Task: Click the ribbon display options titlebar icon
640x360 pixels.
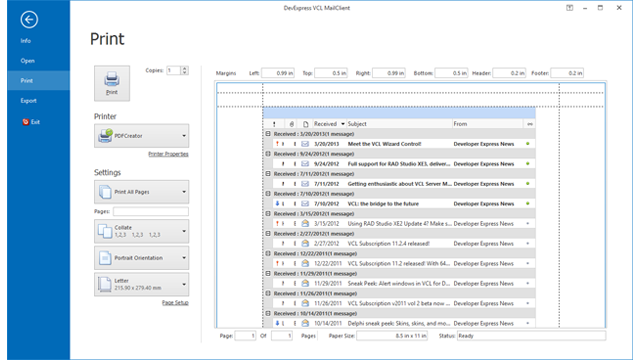Action: click(x=569, y=8)
